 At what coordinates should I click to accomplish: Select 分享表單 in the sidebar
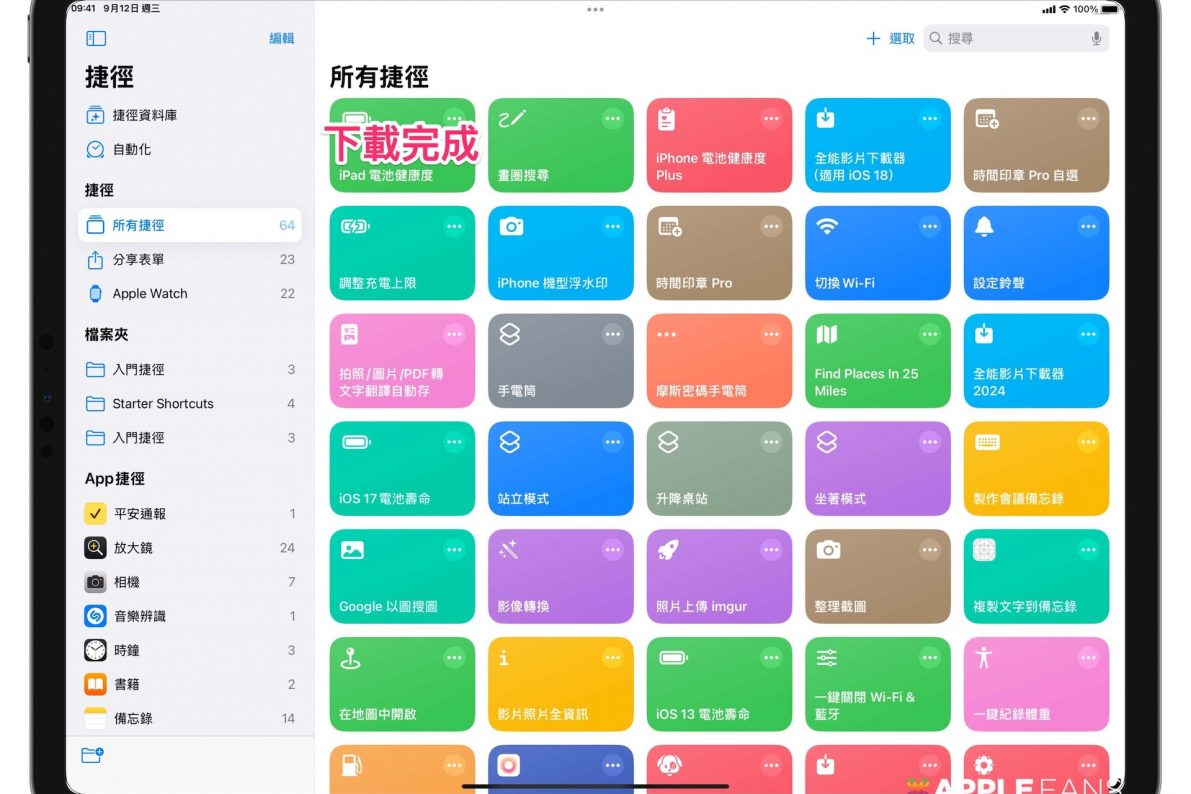coord(138,259)
